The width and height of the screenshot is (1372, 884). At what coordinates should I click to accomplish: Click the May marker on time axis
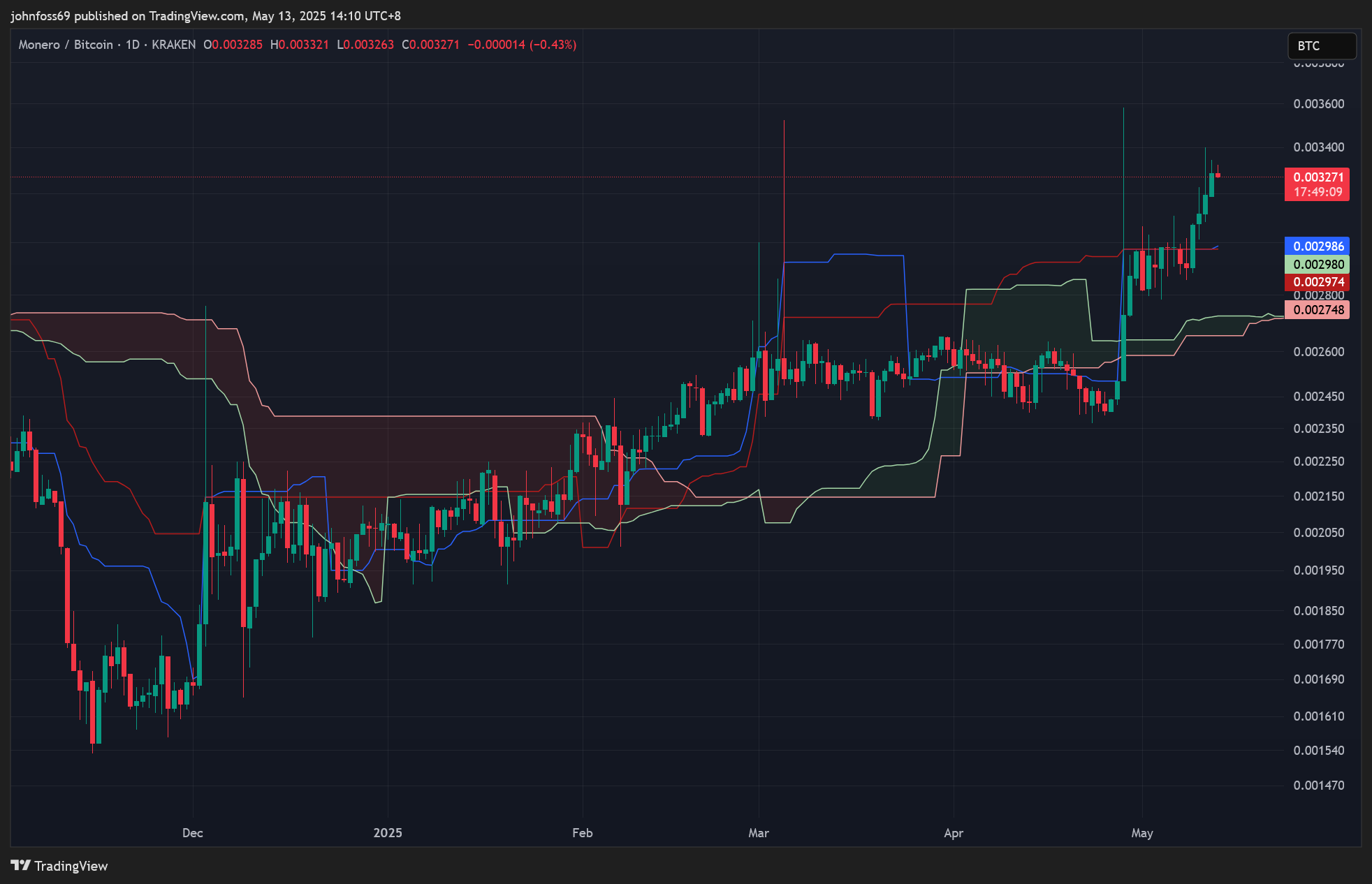click(1142, 833)
